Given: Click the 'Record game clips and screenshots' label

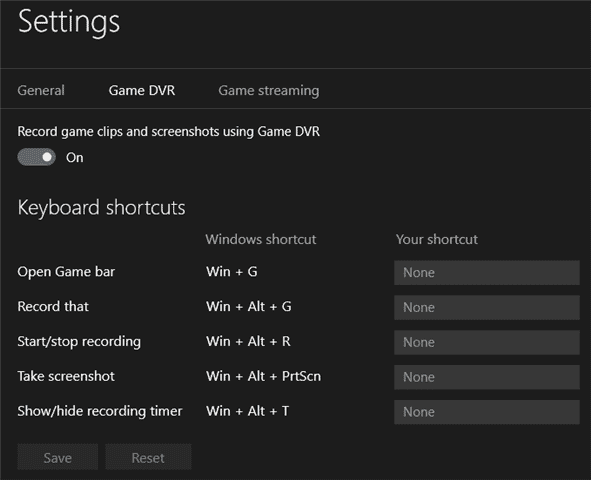Looking at the screenshot, I should [x=168, y=132].
